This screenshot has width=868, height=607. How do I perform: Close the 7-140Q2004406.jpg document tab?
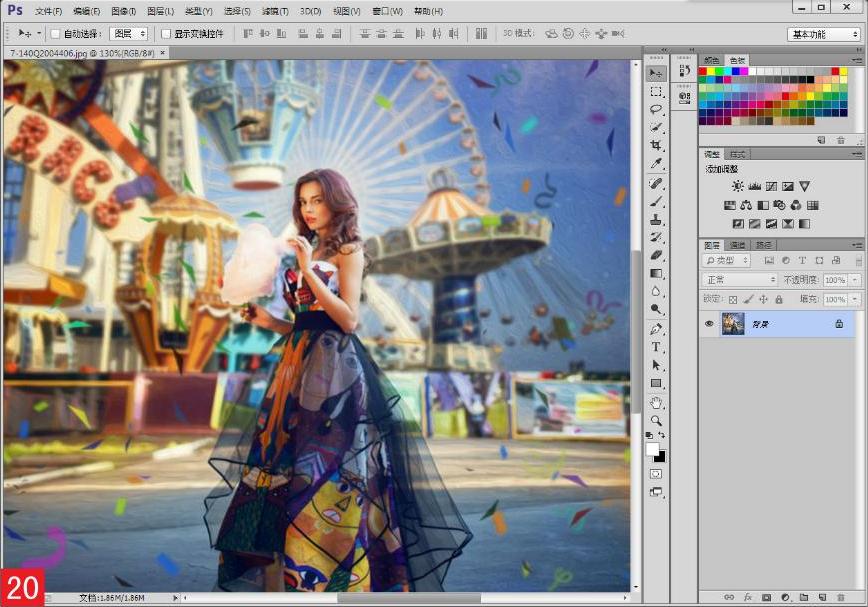pyautogui.click(x=163, y=53)
